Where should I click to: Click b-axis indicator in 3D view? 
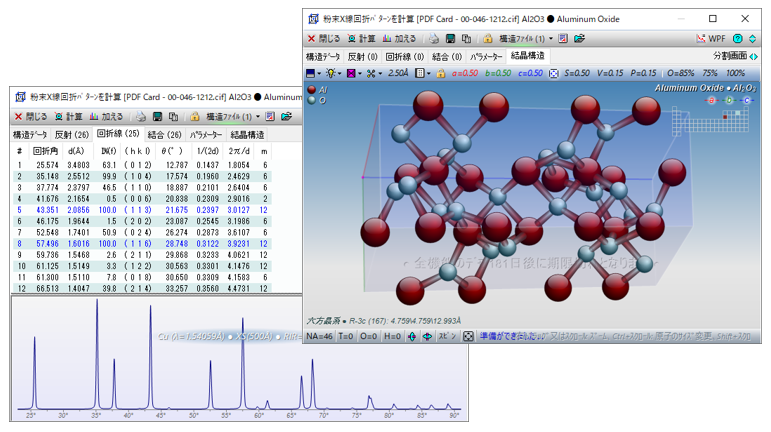[729, 100]
